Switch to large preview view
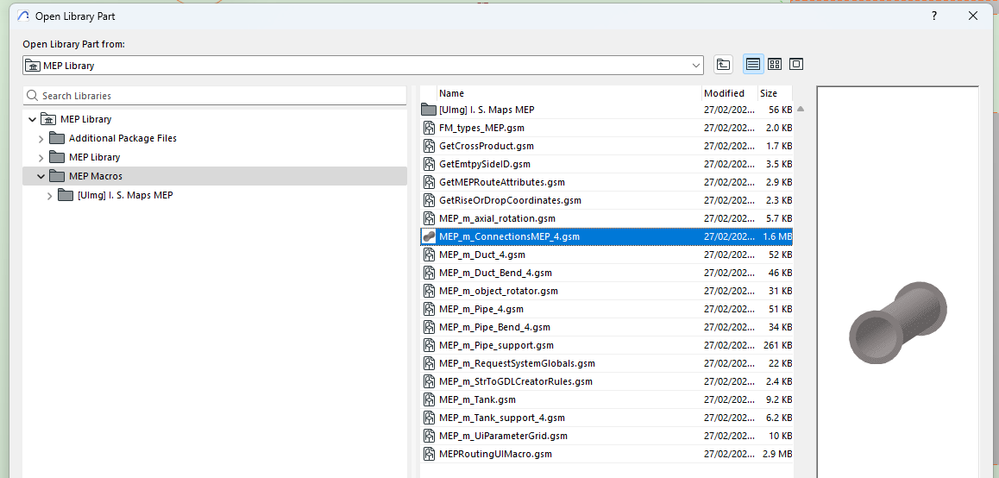This screenshot has width=999, height=478. tap(796, 64)
